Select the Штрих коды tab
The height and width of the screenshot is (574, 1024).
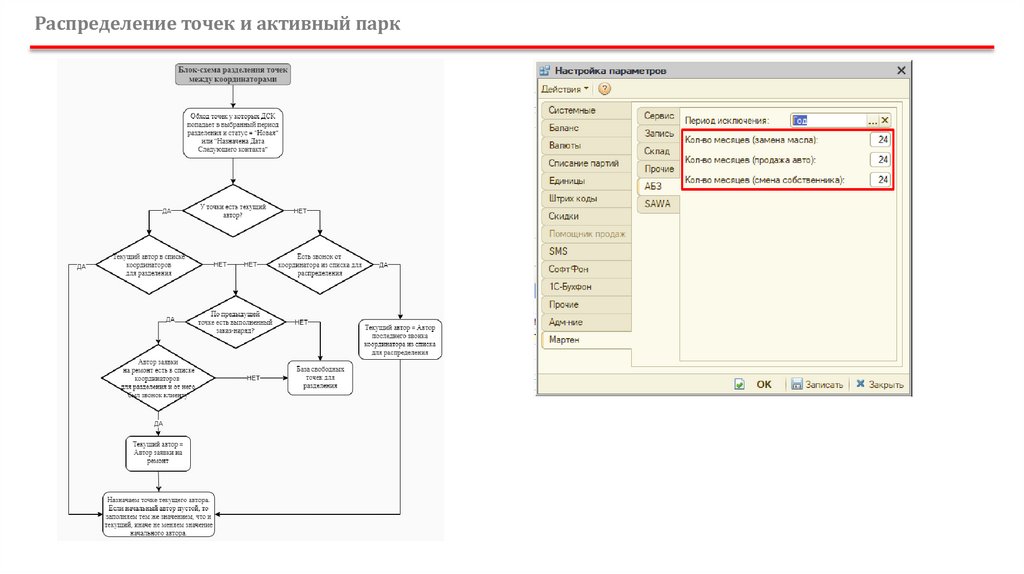(x=586, y=199)
